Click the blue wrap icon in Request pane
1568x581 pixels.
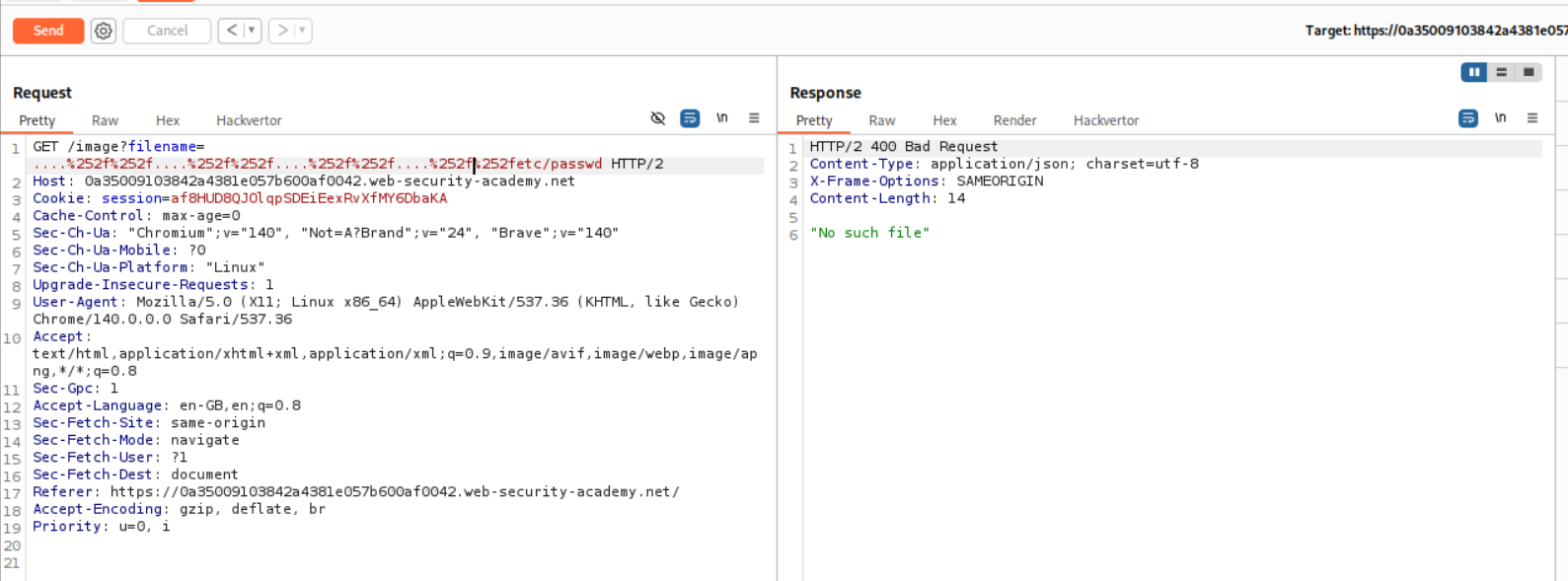pyautogui.click(x=690, y=118)
